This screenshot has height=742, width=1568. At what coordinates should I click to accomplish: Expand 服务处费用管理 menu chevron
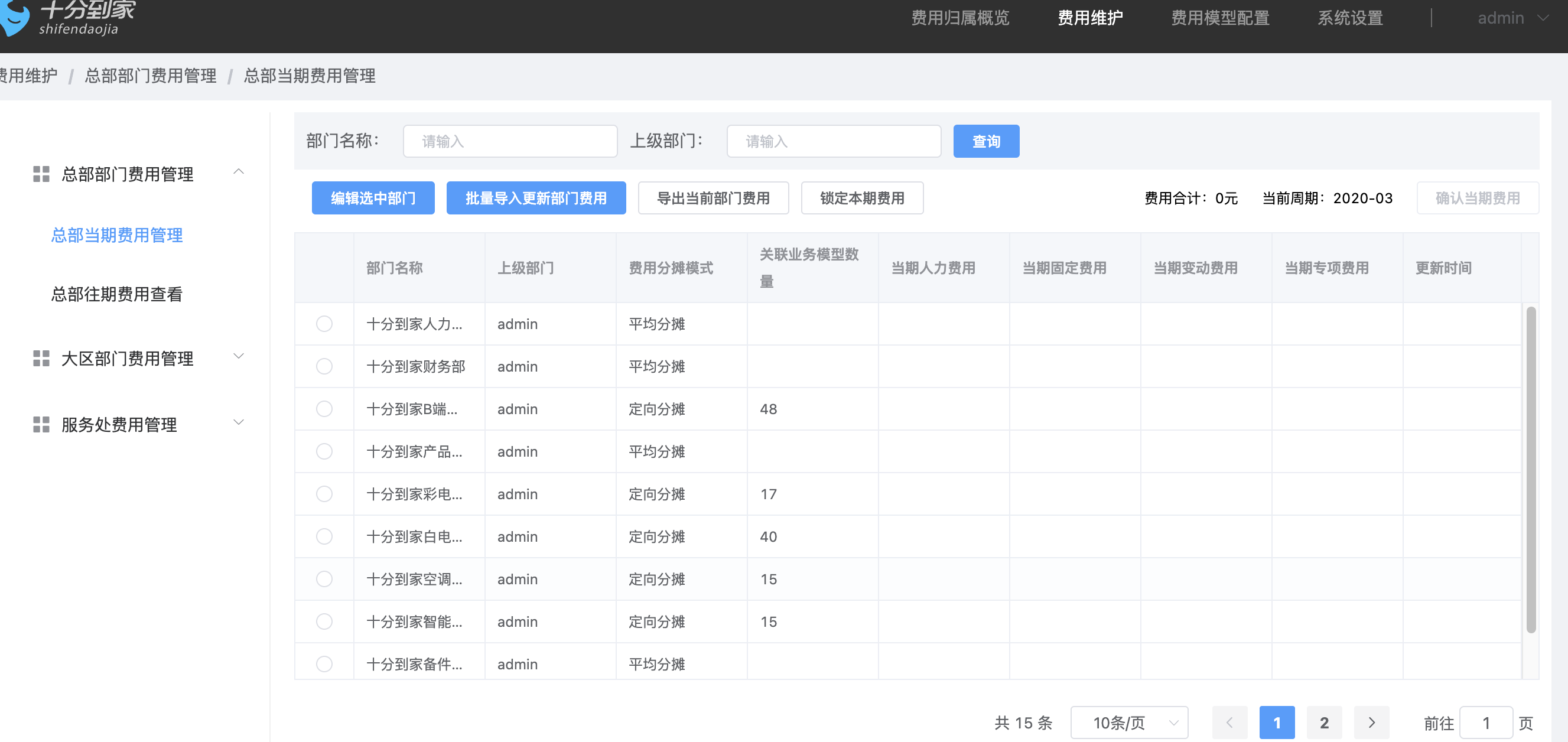(239, 422)
